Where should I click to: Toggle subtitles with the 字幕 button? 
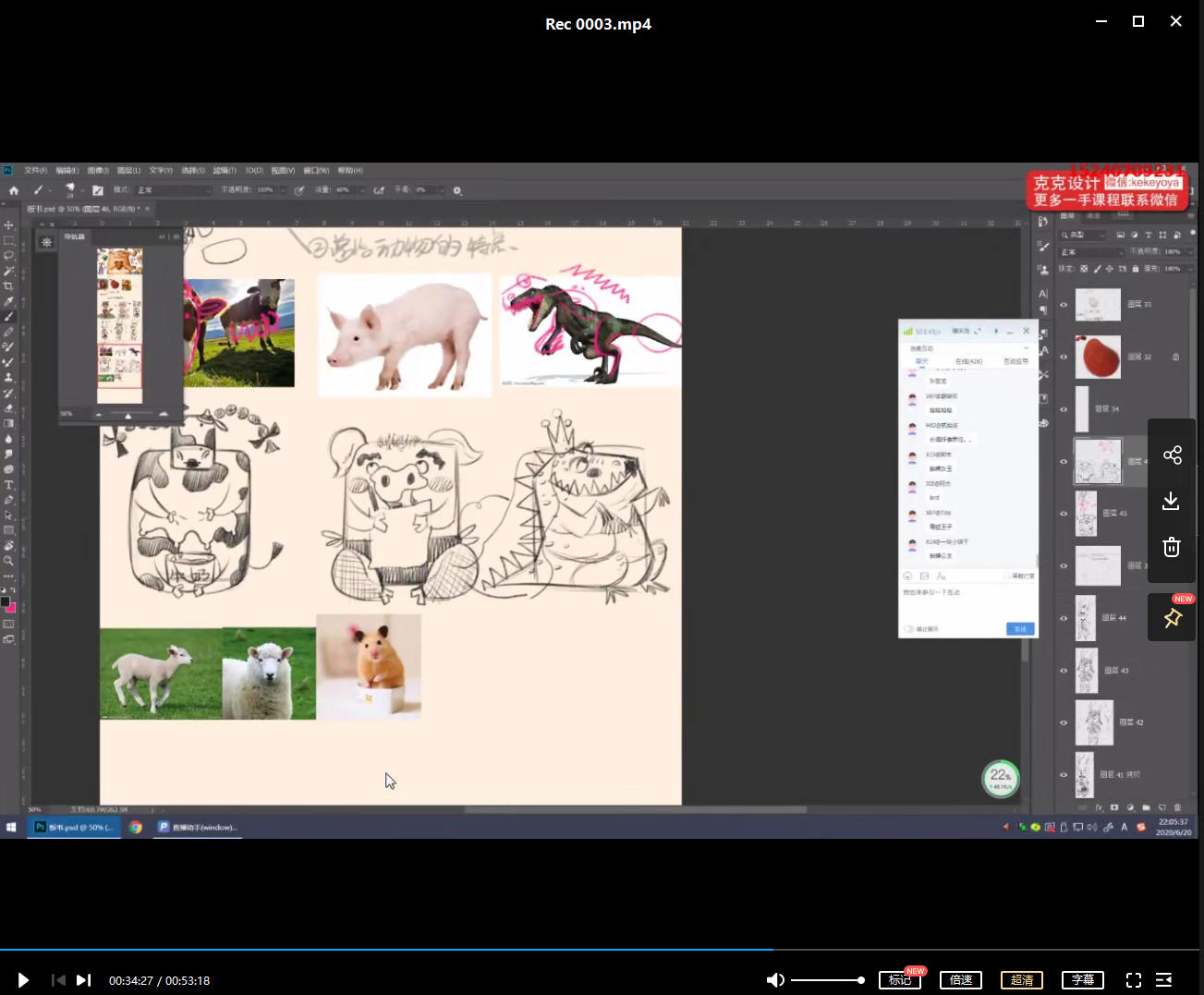(1083, 980)
